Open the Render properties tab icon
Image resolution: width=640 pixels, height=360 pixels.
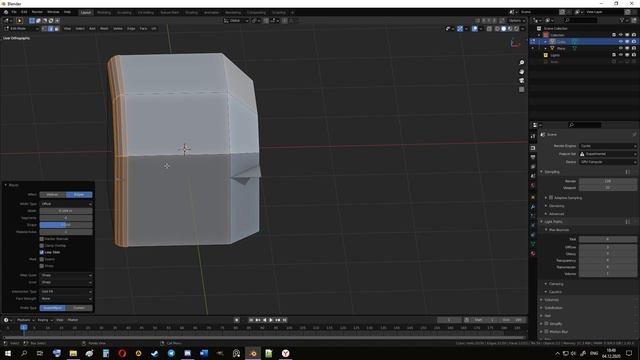[533, 148]
